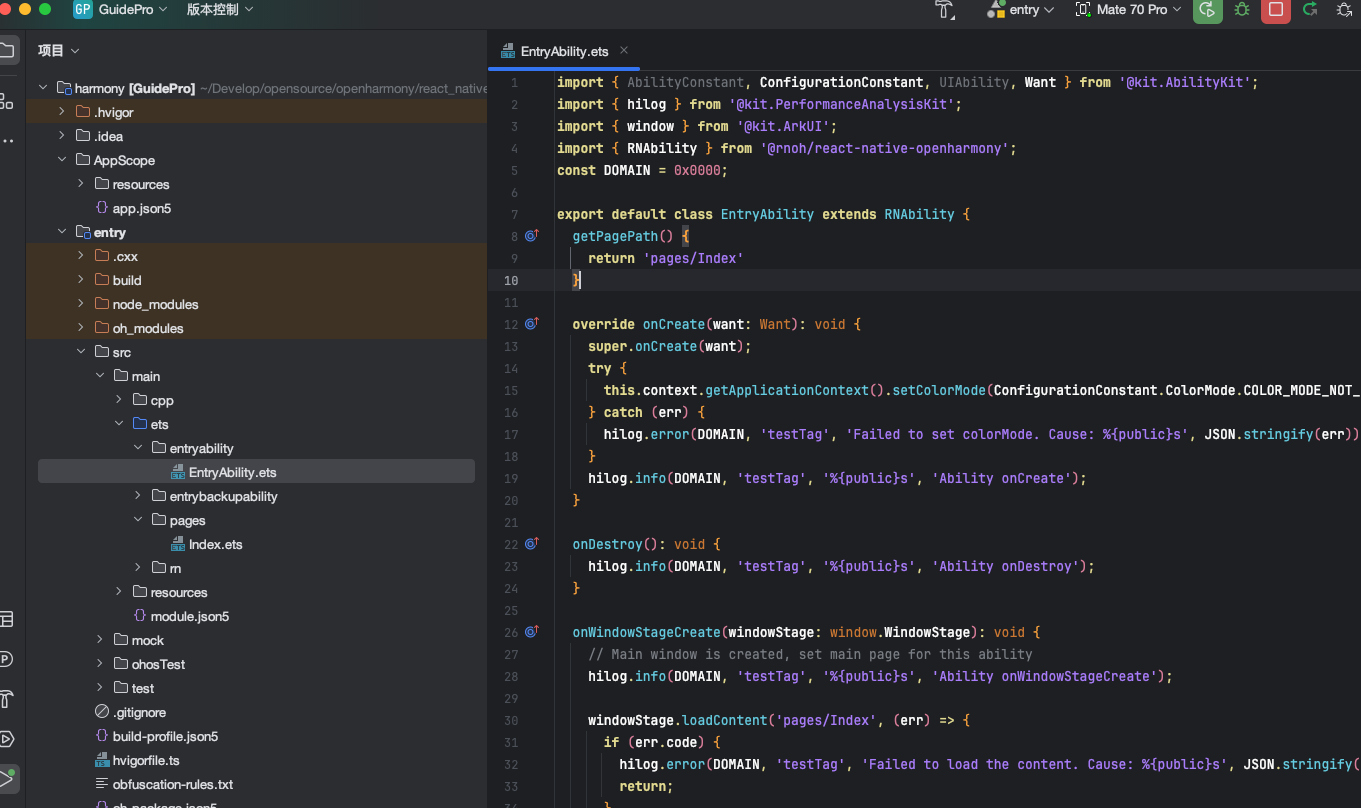Select the test folder row
The height and width of the screenshot is (808, 1361).
256,688
